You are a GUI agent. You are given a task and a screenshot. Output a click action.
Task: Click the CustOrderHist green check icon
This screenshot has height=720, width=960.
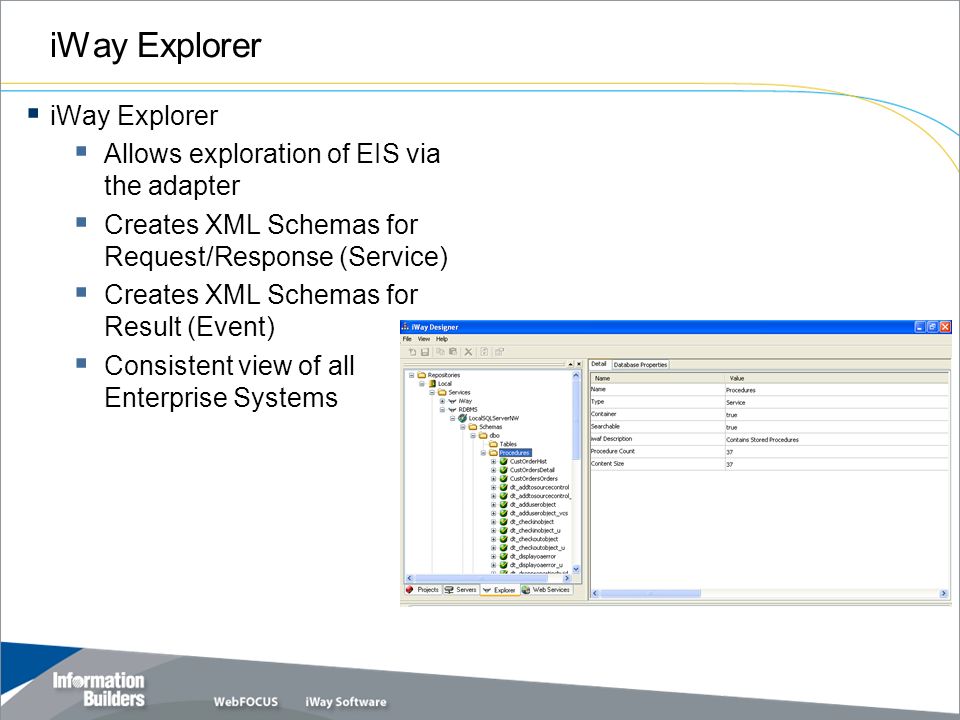coord(504,462)
